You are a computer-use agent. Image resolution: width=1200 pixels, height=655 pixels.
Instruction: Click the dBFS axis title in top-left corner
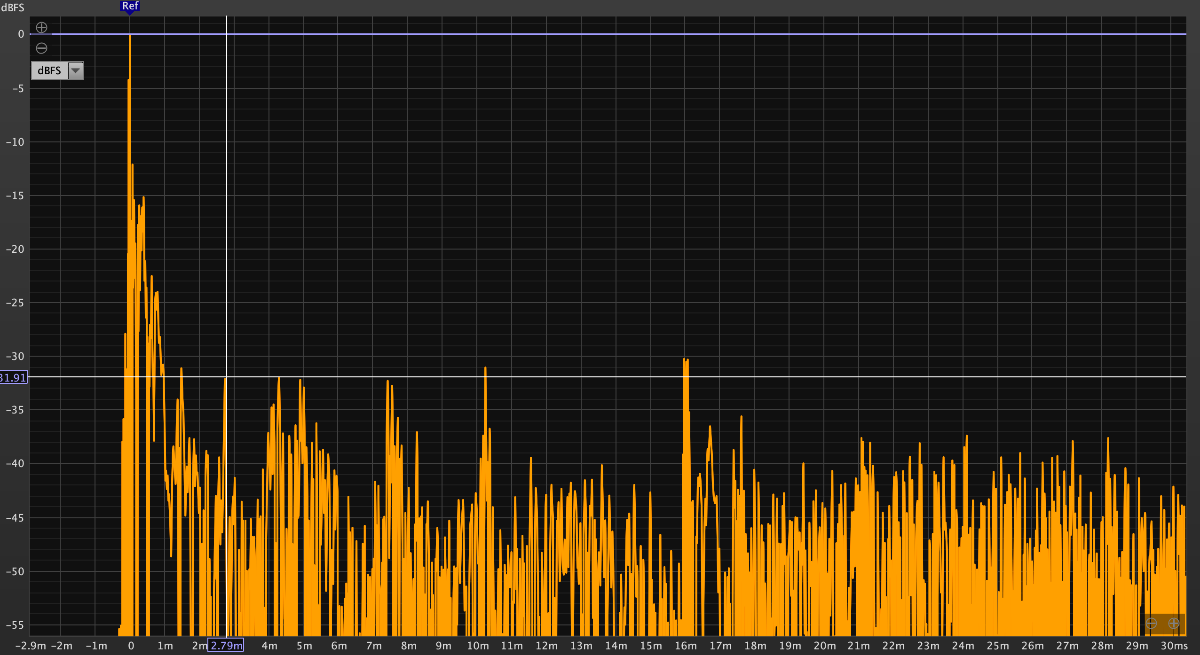[x=13, y=7]
